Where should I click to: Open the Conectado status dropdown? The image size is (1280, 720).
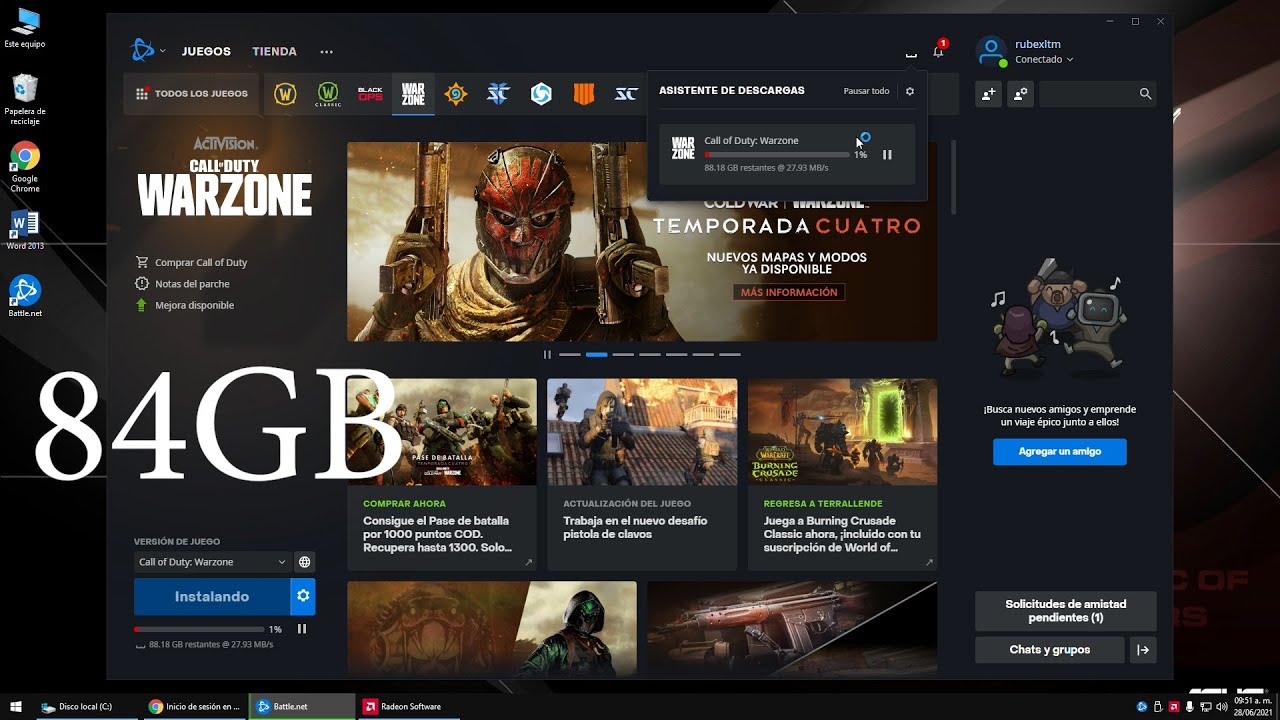[1043, 59]
